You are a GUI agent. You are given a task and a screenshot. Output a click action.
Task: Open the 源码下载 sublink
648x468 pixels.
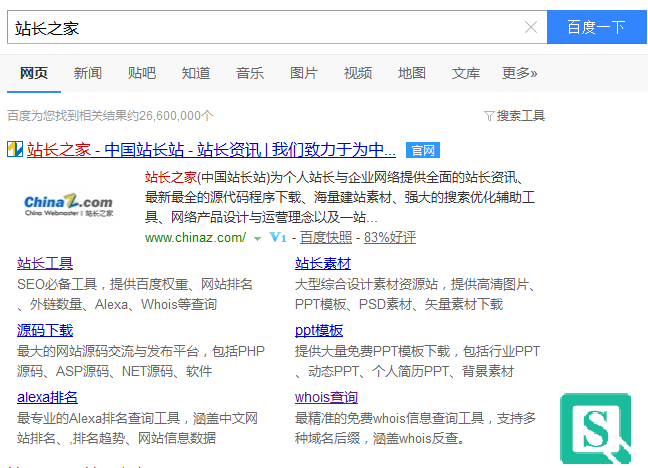(x=45, y=330)
